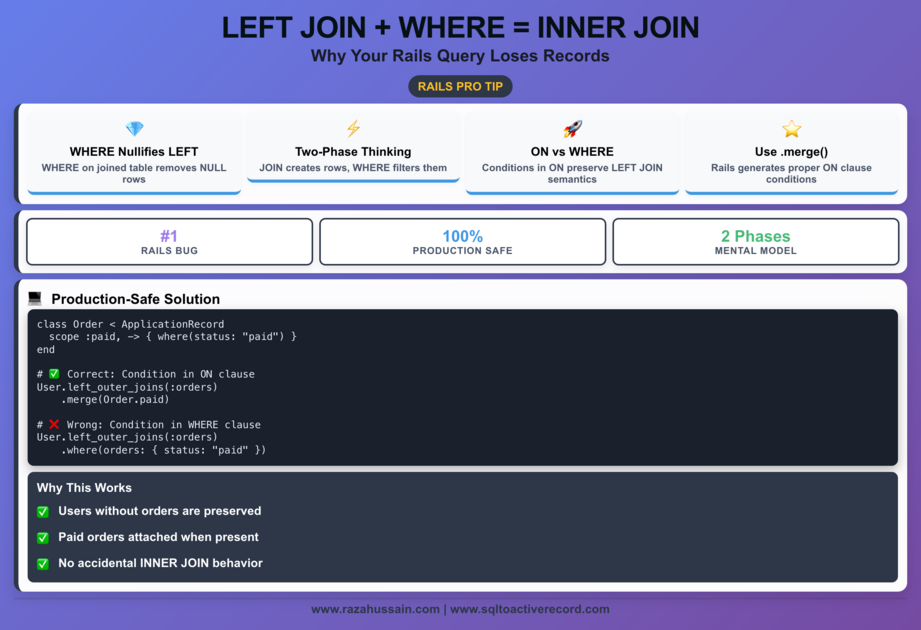Click the check beside No accidental INNER JOIN behavior
921x630 pixels.
point(43,564)
